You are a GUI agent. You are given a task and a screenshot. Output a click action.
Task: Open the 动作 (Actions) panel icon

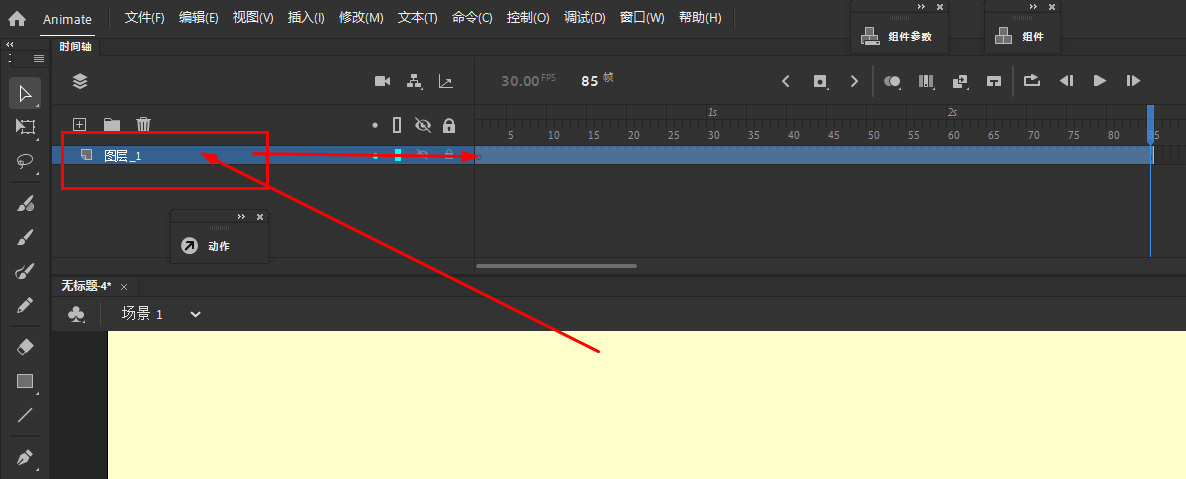click(x=189, y=246)
